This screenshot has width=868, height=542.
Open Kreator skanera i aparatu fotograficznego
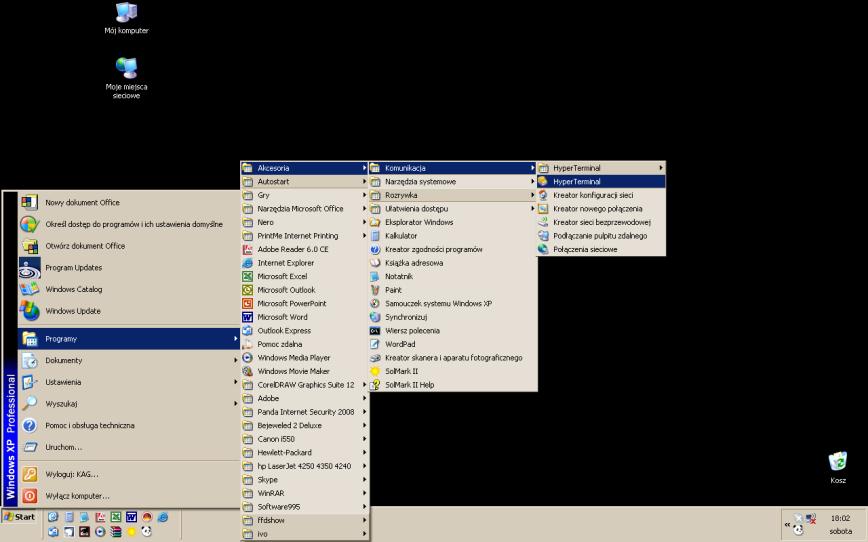[x=453, y=358]
